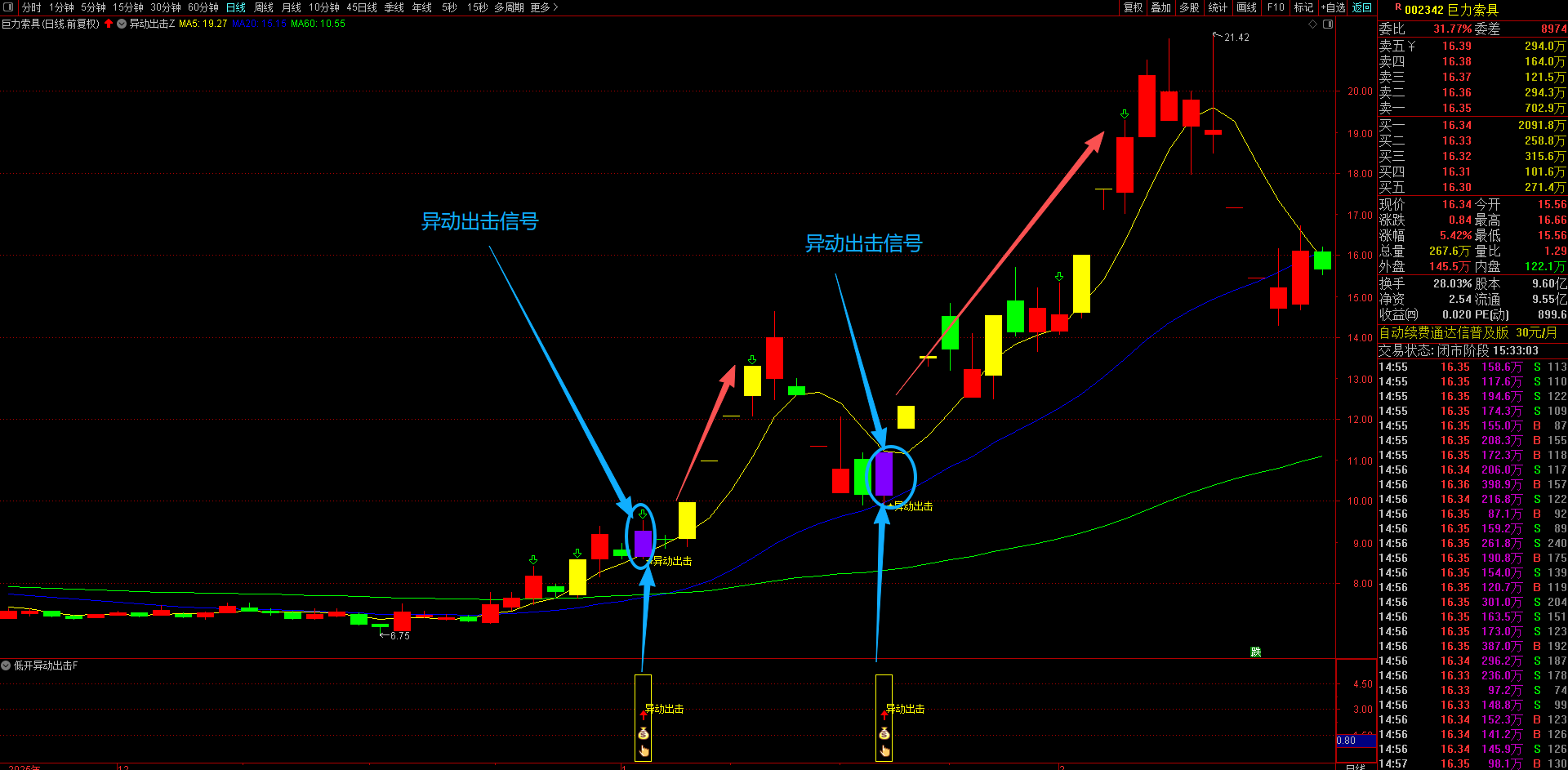
Task: Select the 日线 daily period tab
Action: [236, 7]
